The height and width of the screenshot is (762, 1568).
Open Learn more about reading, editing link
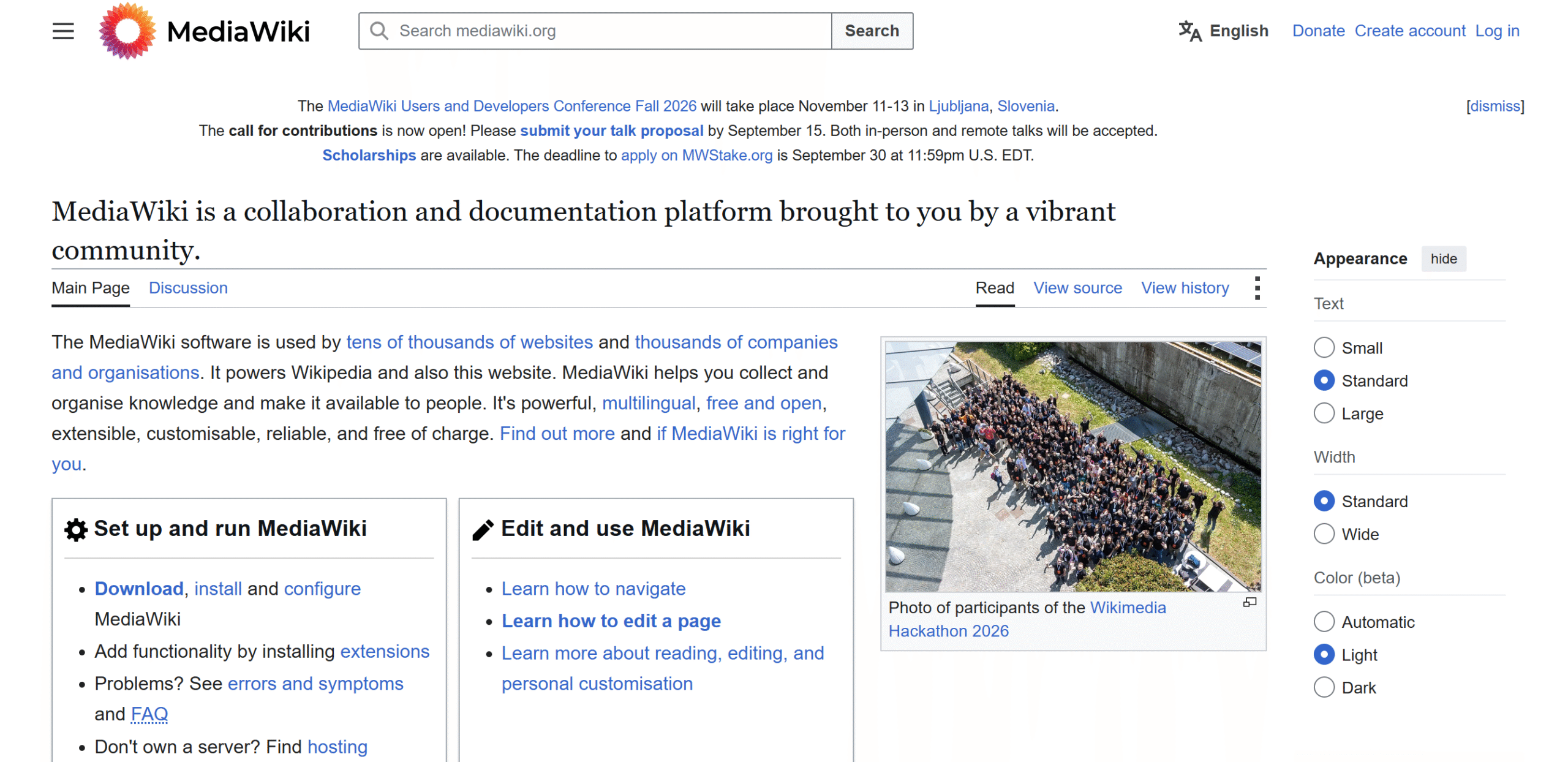(662, 668)
